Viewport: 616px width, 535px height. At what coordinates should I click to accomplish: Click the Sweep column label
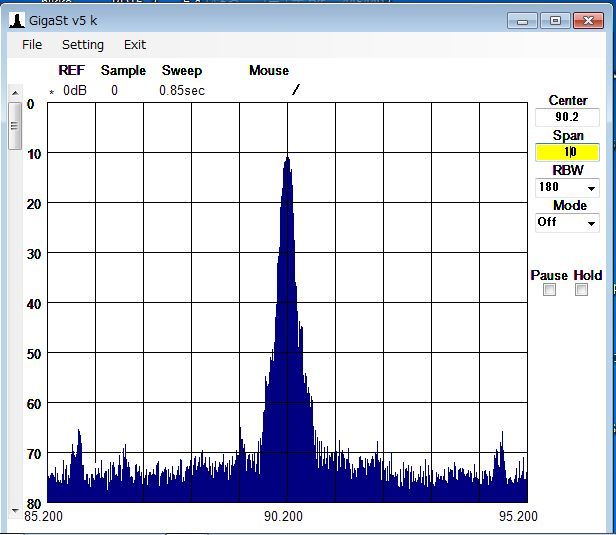click(x=182, y=70)
